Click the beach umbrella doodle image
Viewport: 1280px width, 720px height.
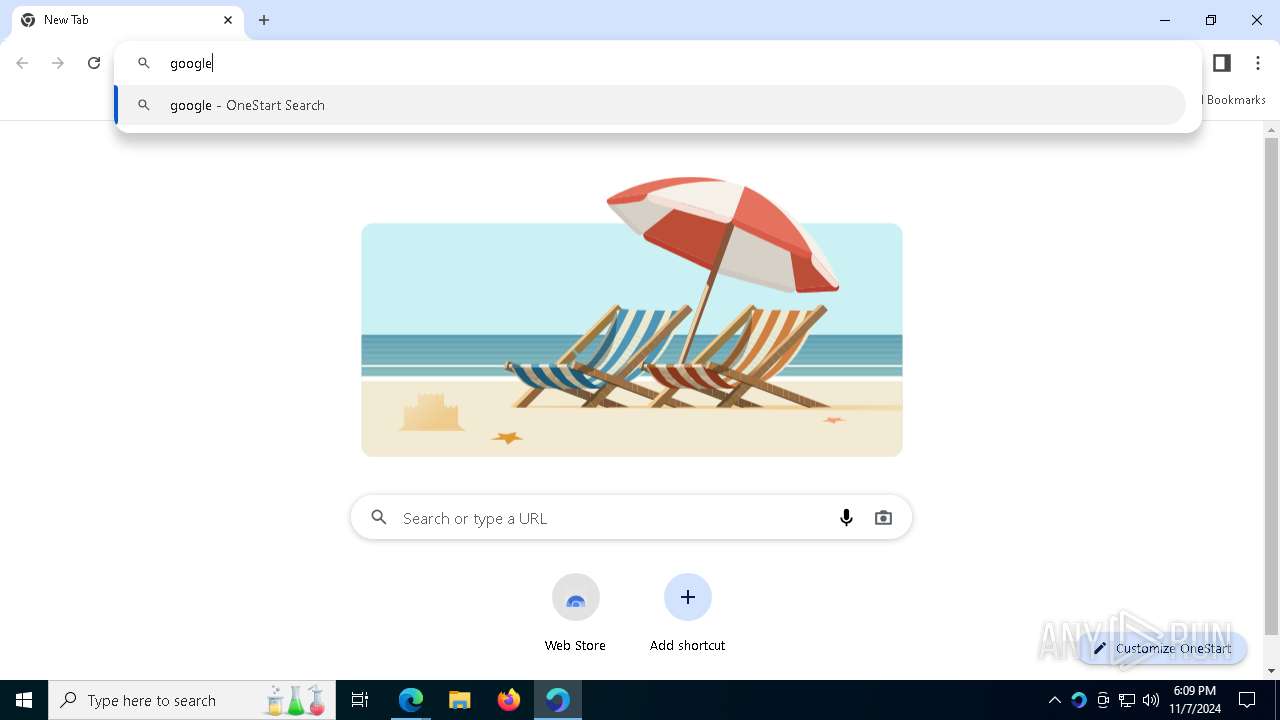(632, 318)
